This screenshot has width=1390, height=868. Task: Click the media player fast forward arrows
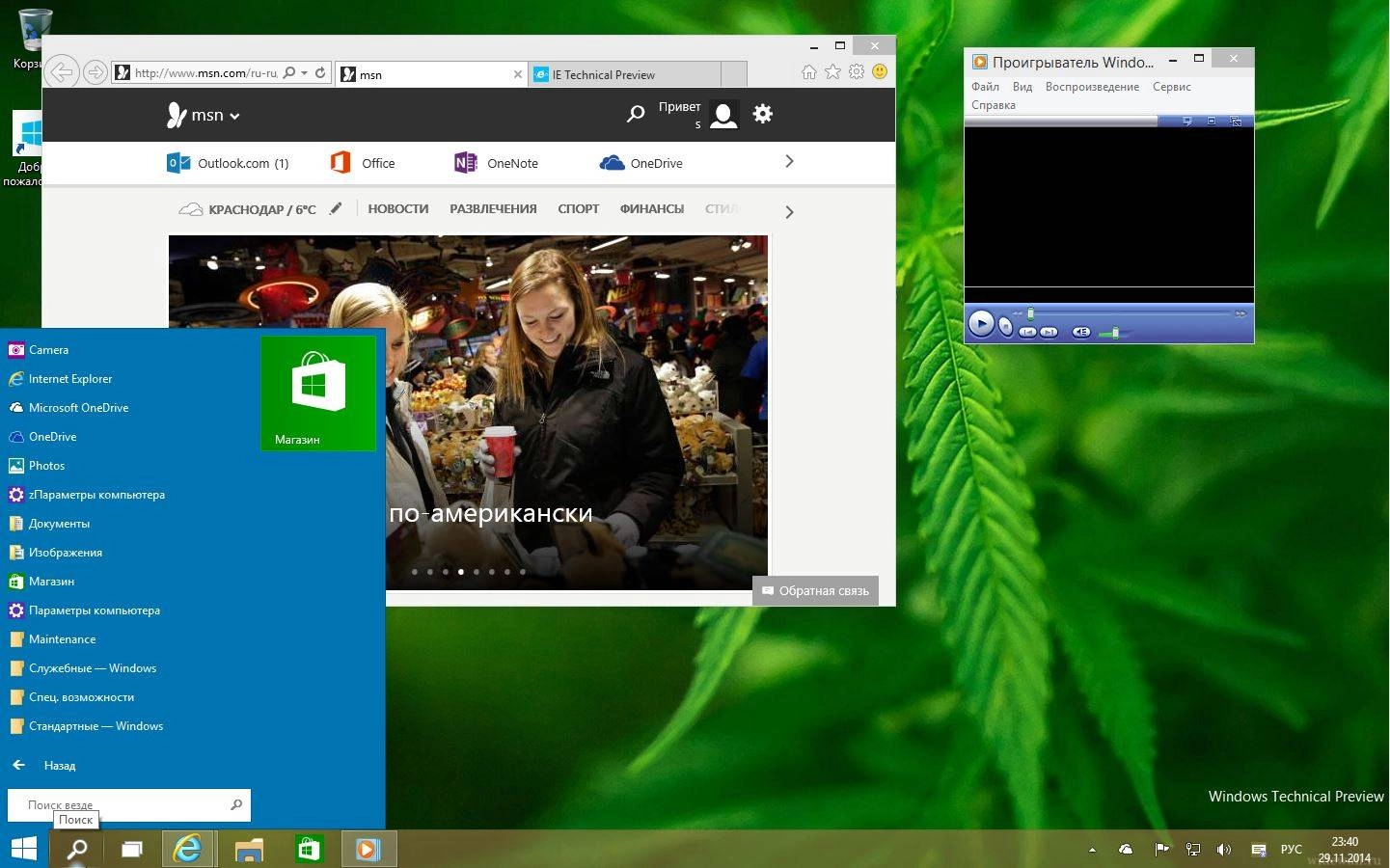click(x=1240, y=313)
